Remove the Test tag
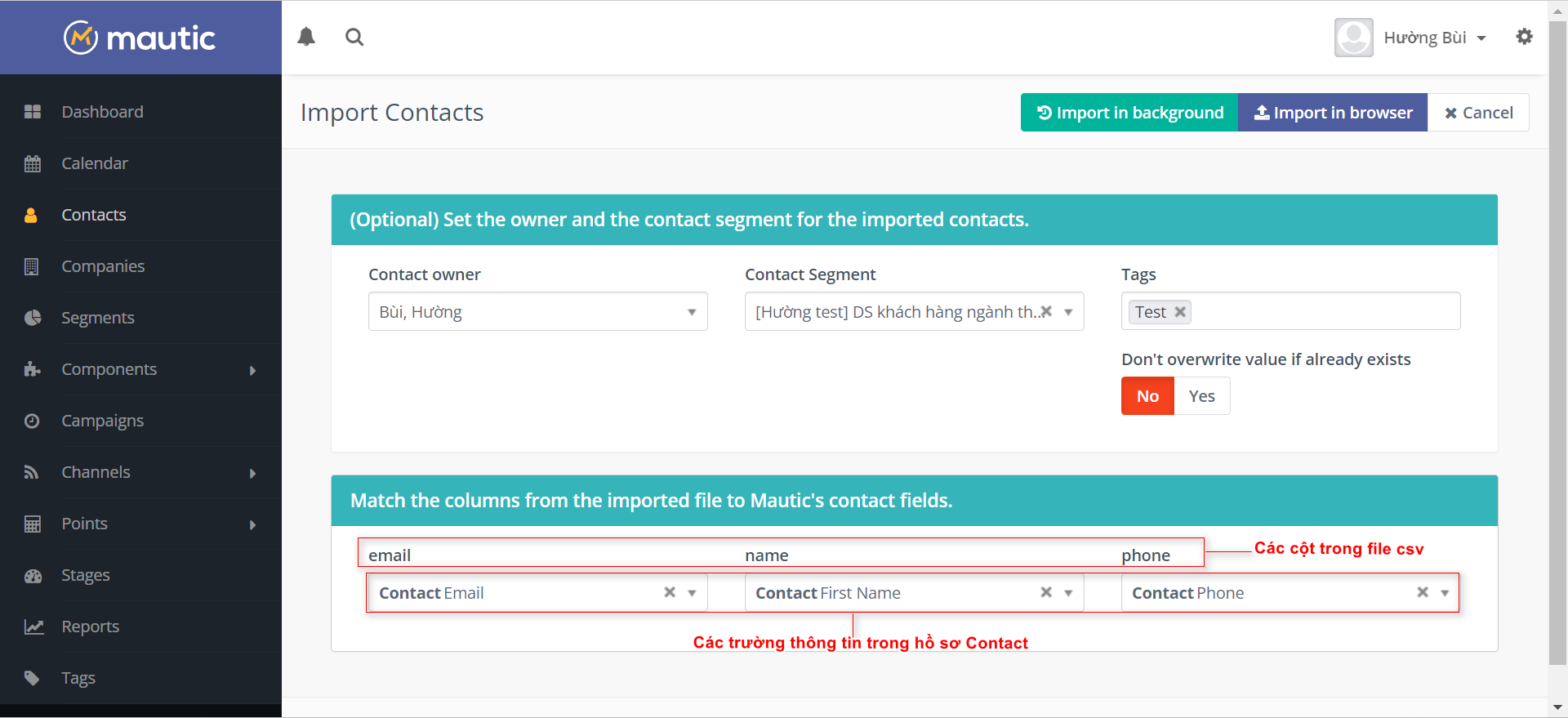Screen dimensions: 1568x718 click(1180, 312)
